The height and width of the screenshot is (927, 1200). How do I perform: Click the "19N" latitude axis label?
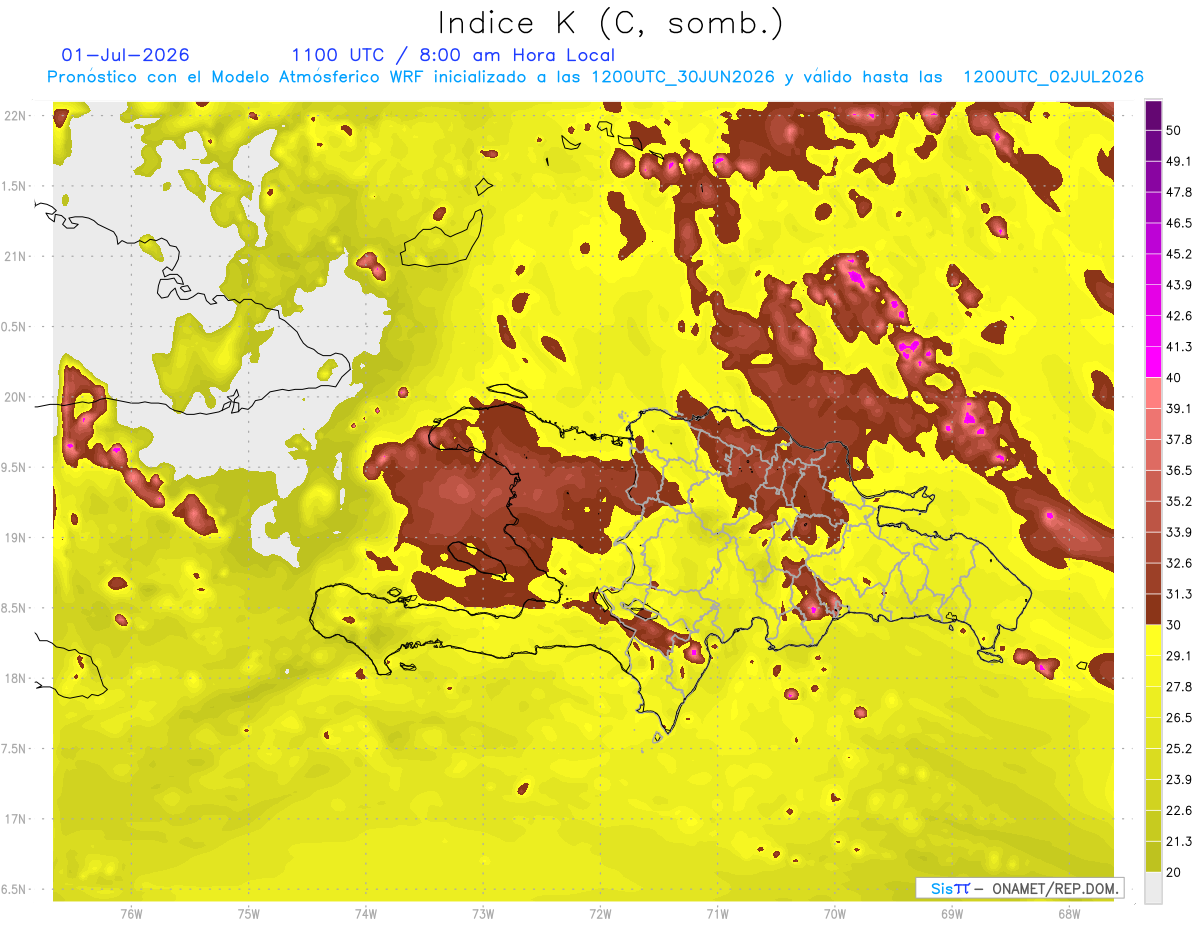click(17, 538)
